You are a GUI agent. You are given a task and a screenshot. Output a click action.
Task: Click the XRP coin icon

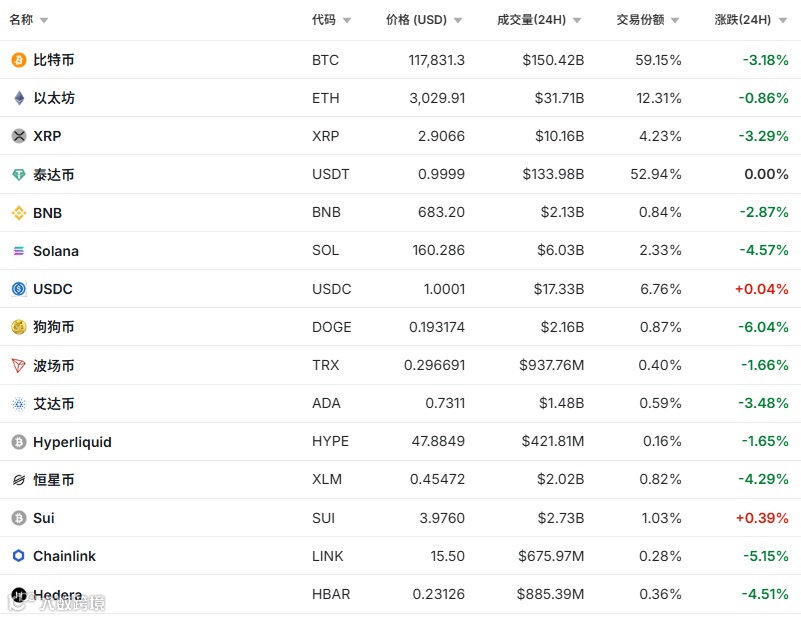[x=18, y=136]
